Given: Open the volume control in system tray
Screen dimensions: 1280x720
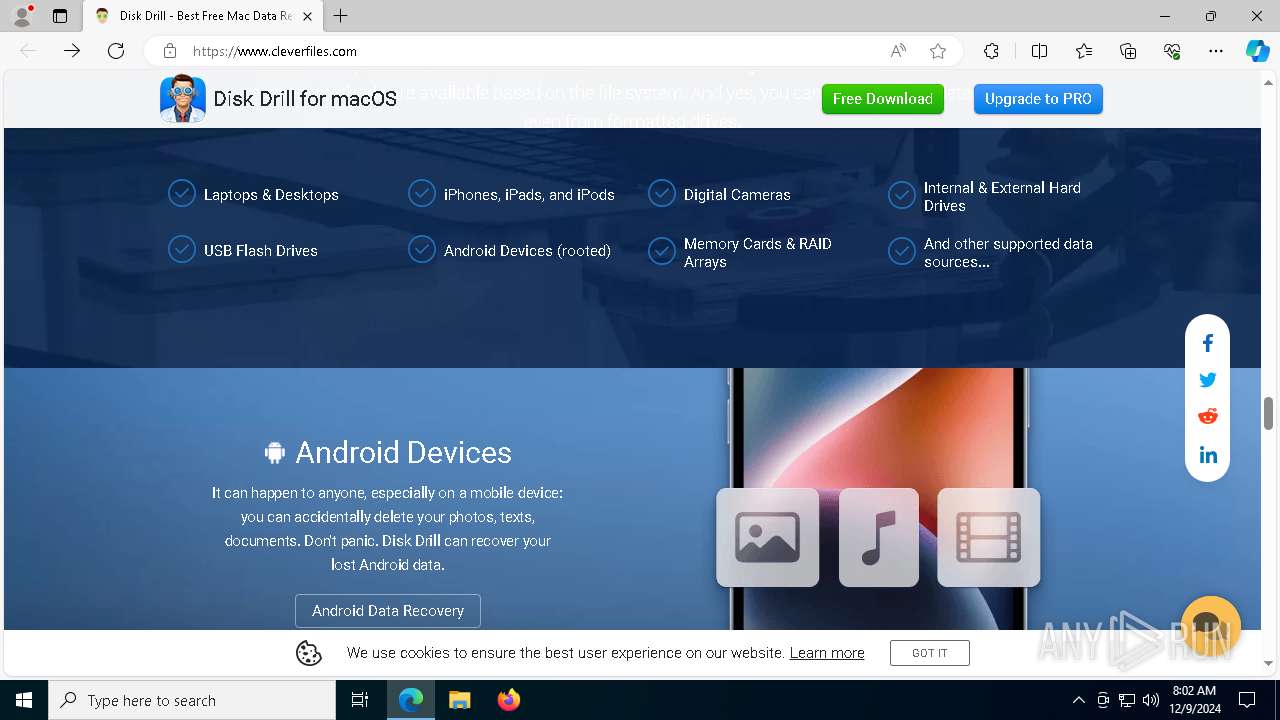Looking at the screenshot, I should tap(1150, 700).
